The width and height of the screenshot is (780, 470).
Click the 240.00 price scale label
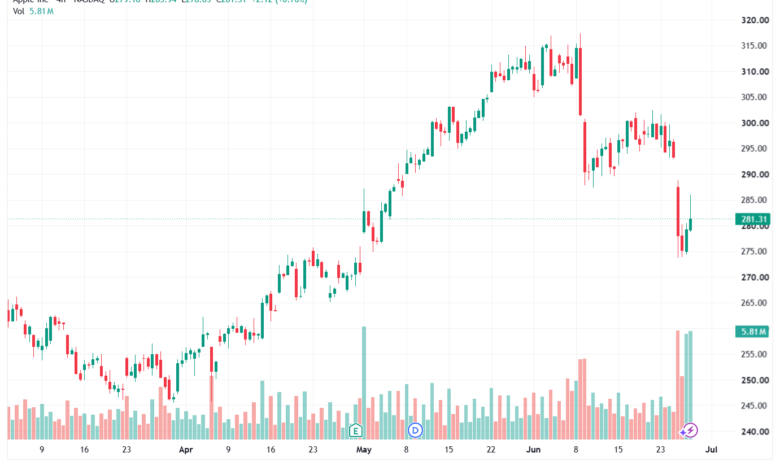click(755, 432)
